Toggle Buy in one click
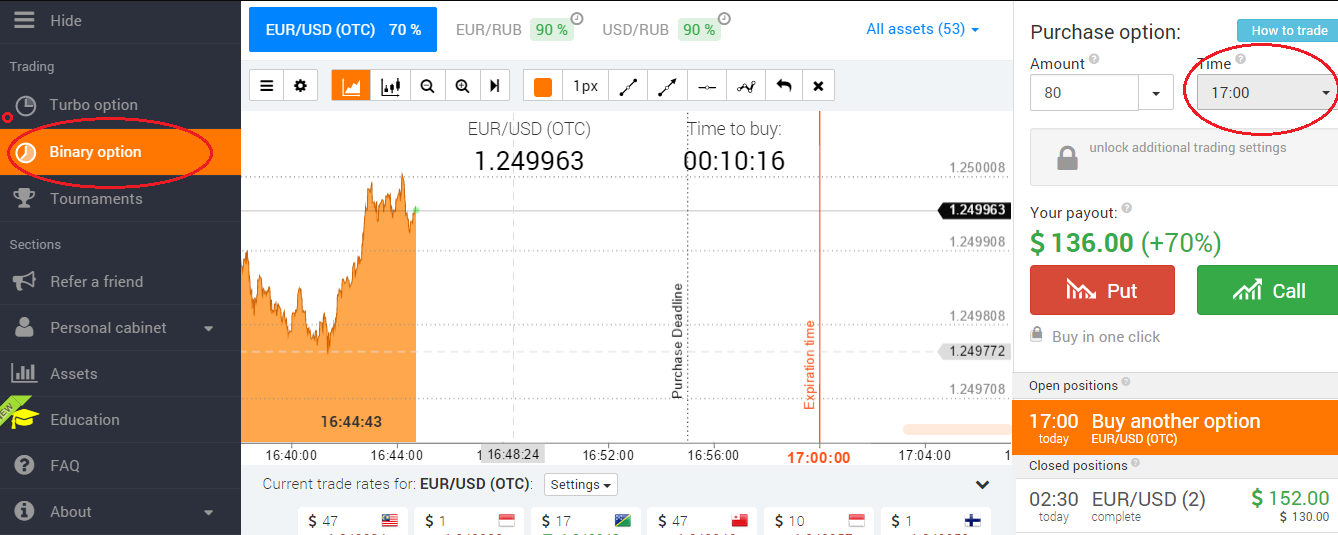Screen dimensions: 1338x535 (x=1095, y=337)
